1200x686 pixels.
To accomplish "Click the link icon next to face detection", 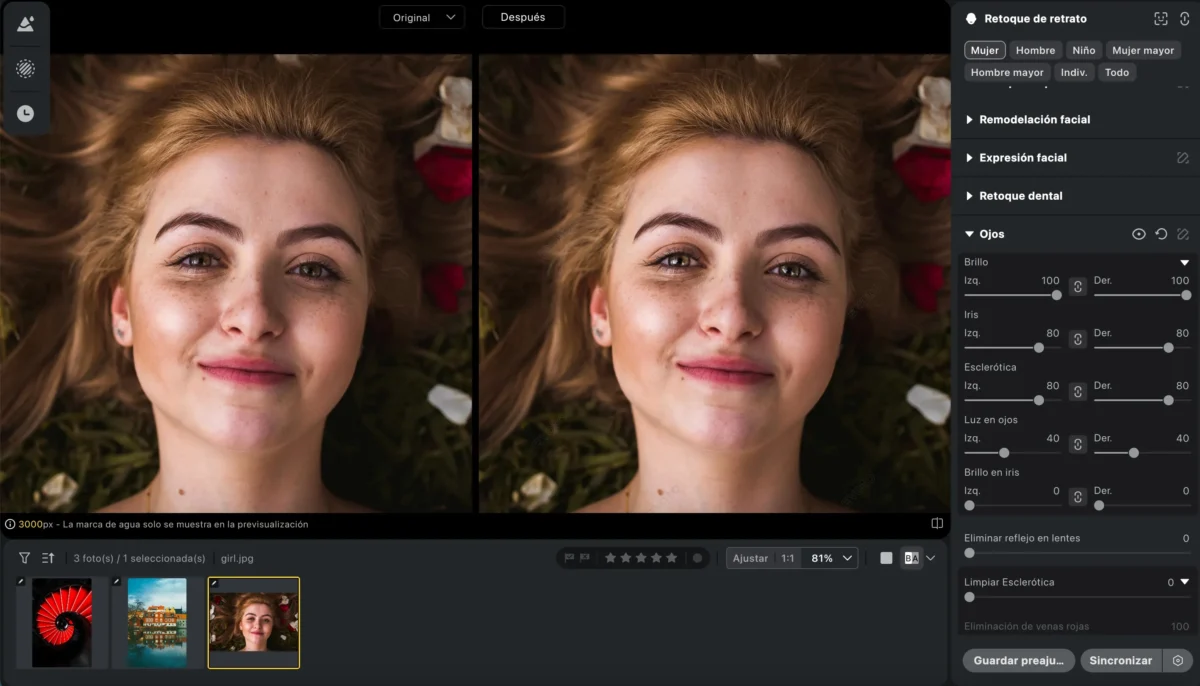I will click(x=1185, y=19).
